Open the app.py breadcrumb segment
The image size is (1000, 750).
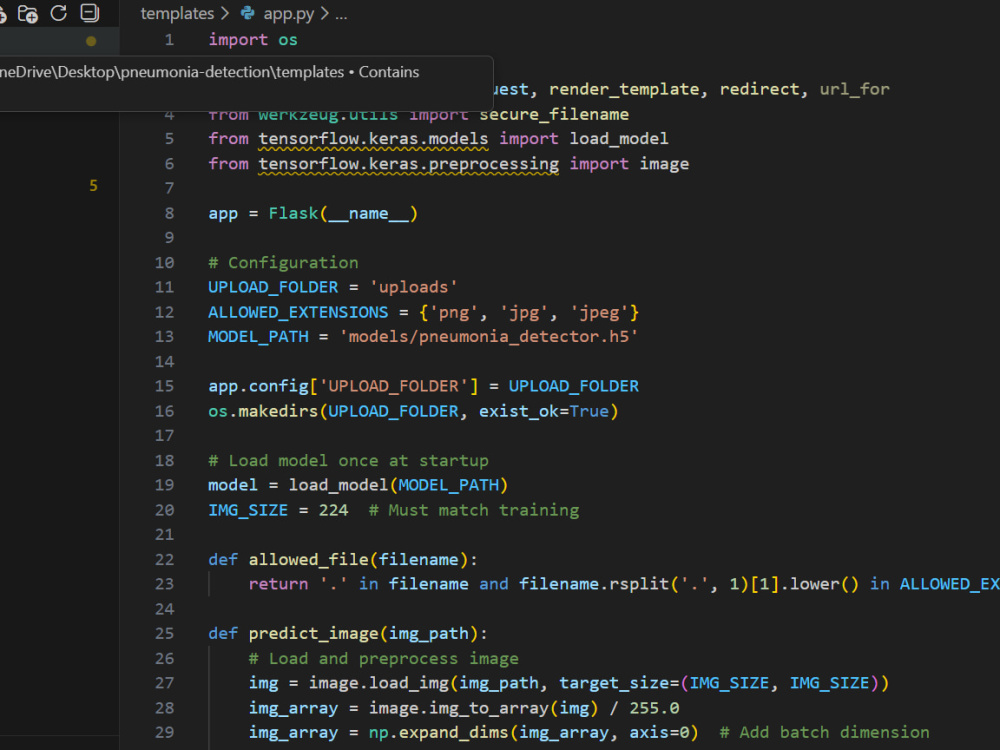tap(288, 13)
